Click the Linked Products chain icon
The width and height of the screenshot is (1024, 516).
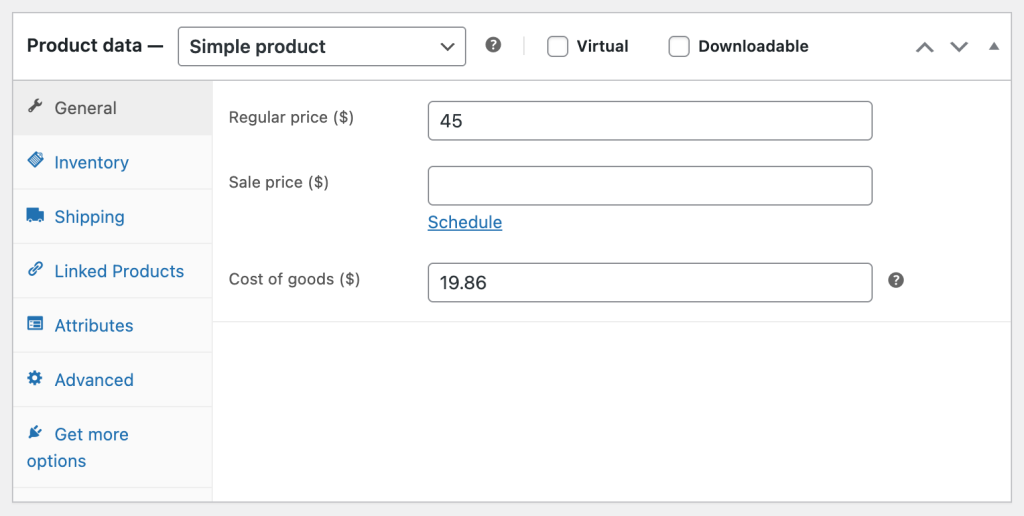(x=35, y=269)
